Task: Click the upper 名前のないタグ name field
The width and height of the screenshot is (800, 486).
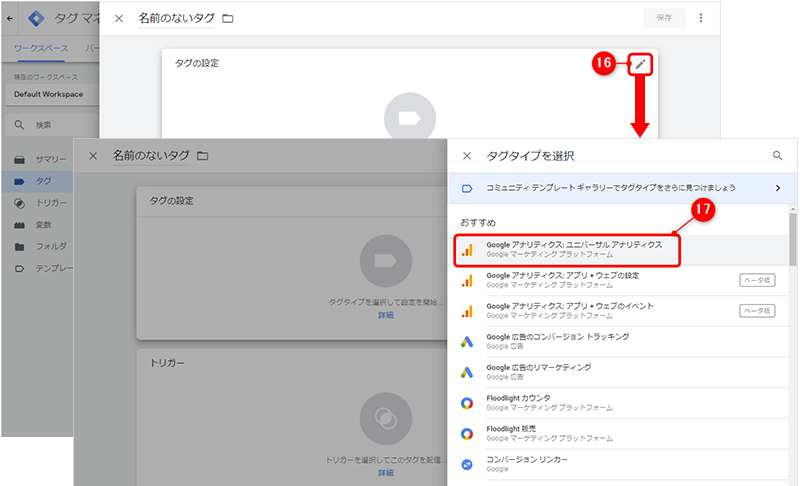Action: 177,18
